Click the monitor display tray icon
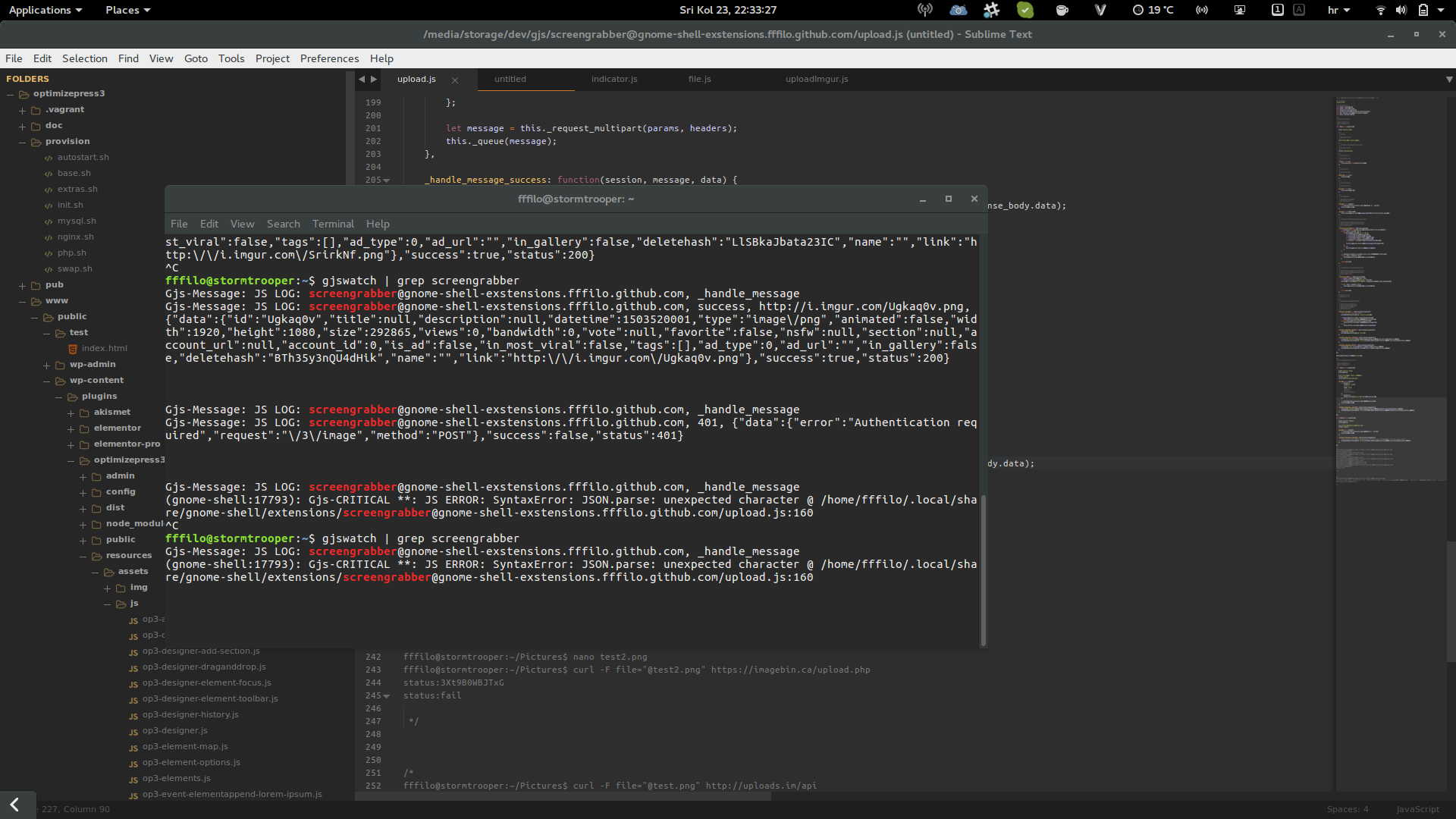The width and height of the screenshot is (1456, 819). [1240, 10]
